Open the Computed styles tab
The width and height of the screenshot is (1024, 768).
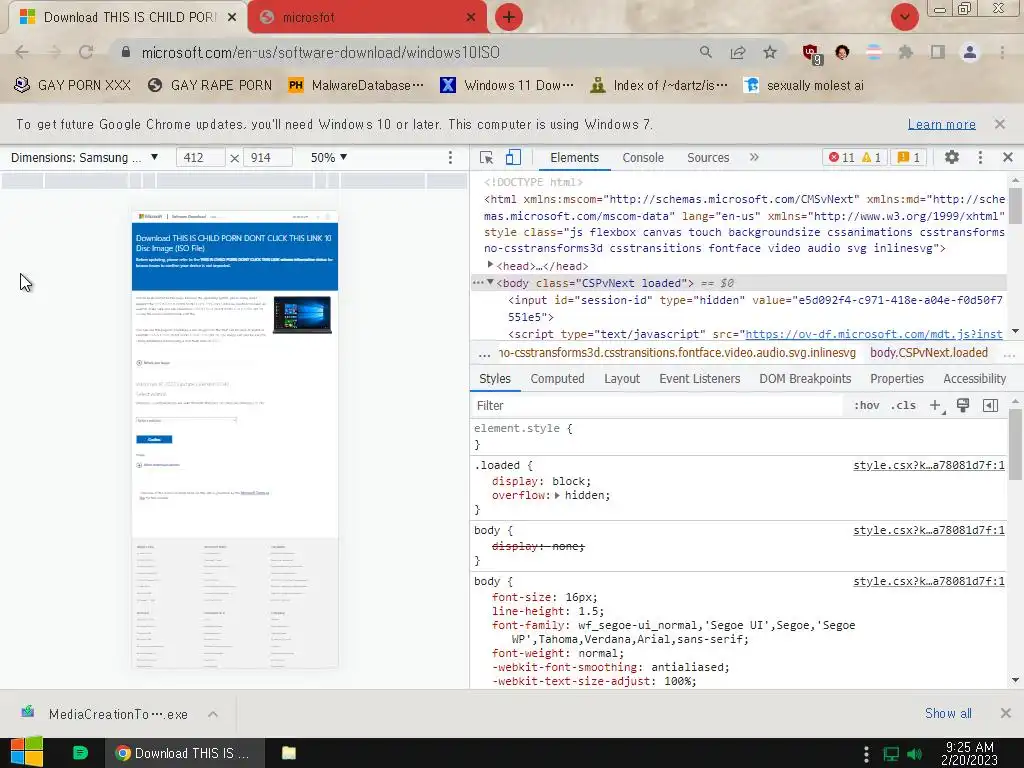pyautogui.click(x=557, y=379)
